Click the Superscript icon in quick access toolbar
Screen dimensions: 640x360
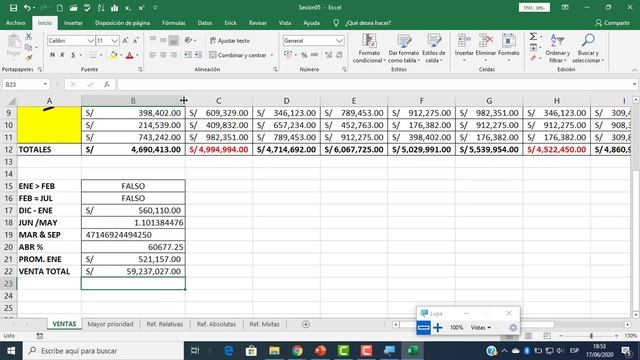tap(142, 8)
